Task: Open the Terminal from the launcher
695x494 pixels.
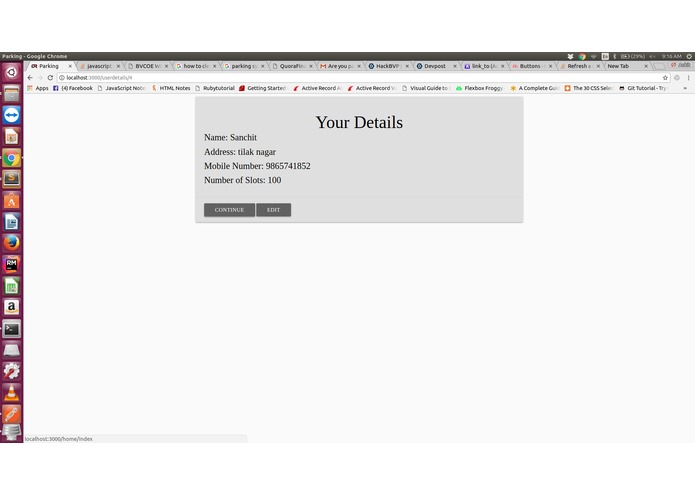Action: (x=12, y=329)
